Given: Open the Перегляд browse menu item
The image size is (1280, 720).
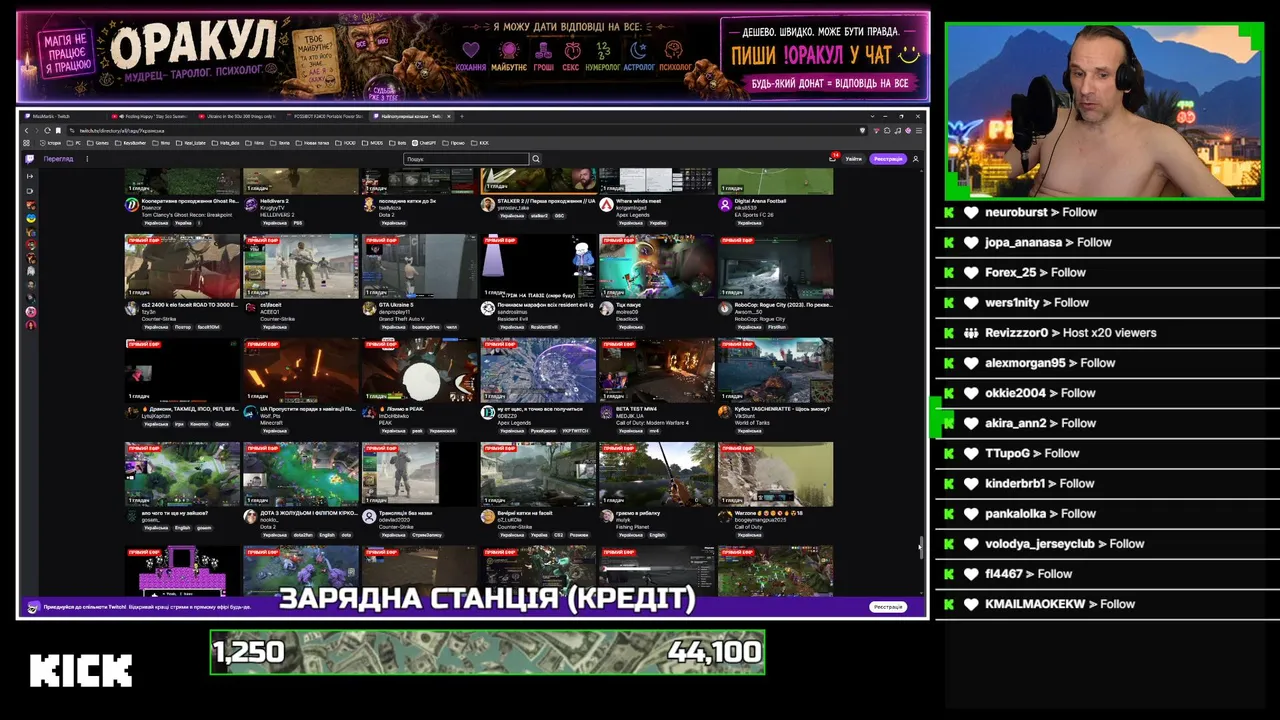Looking at the screenshot, I should pyautogui.click(x=58, y=159).
